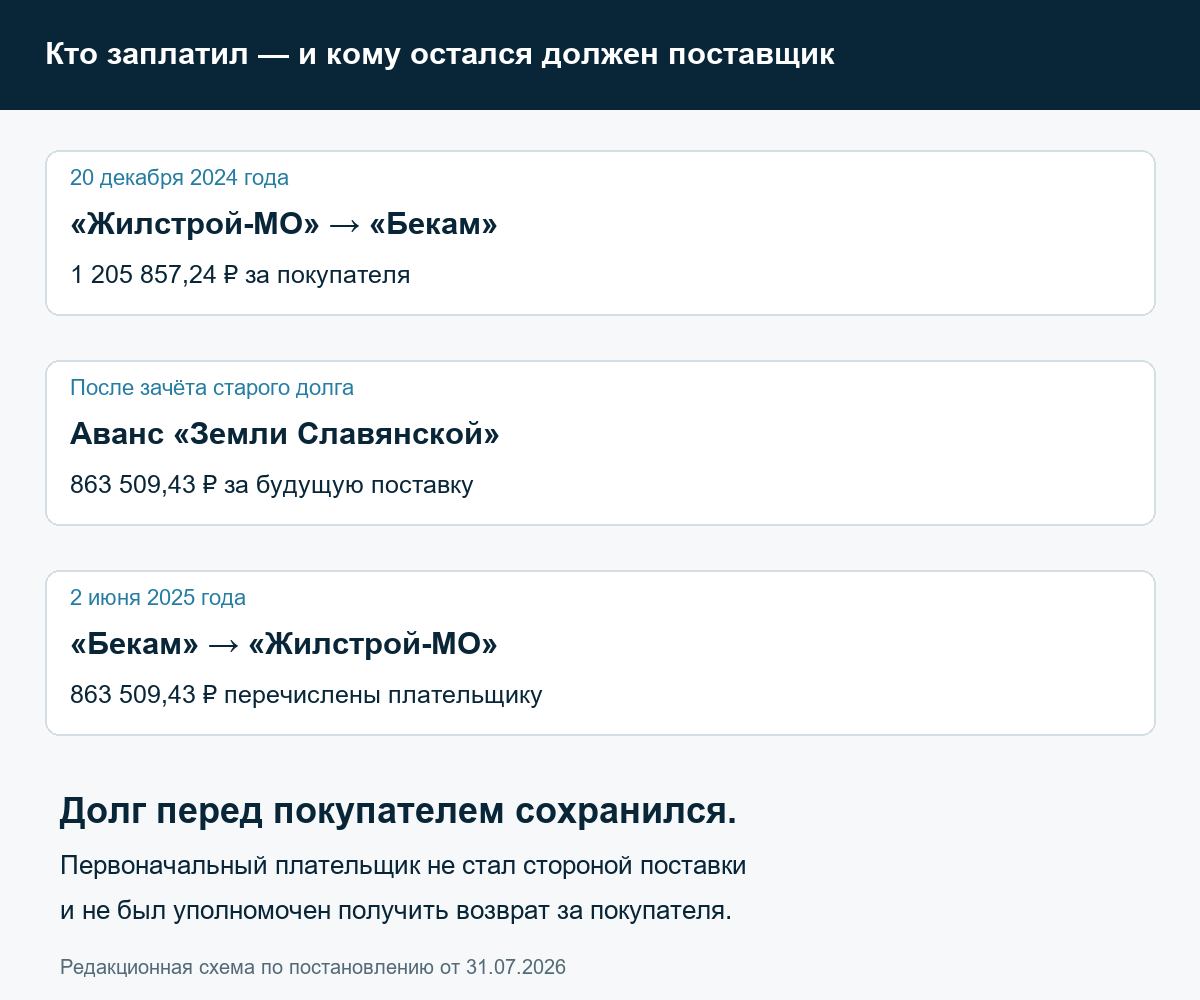
Task: Click the date "2 июня 2025 года"
Action: (158, 598)
